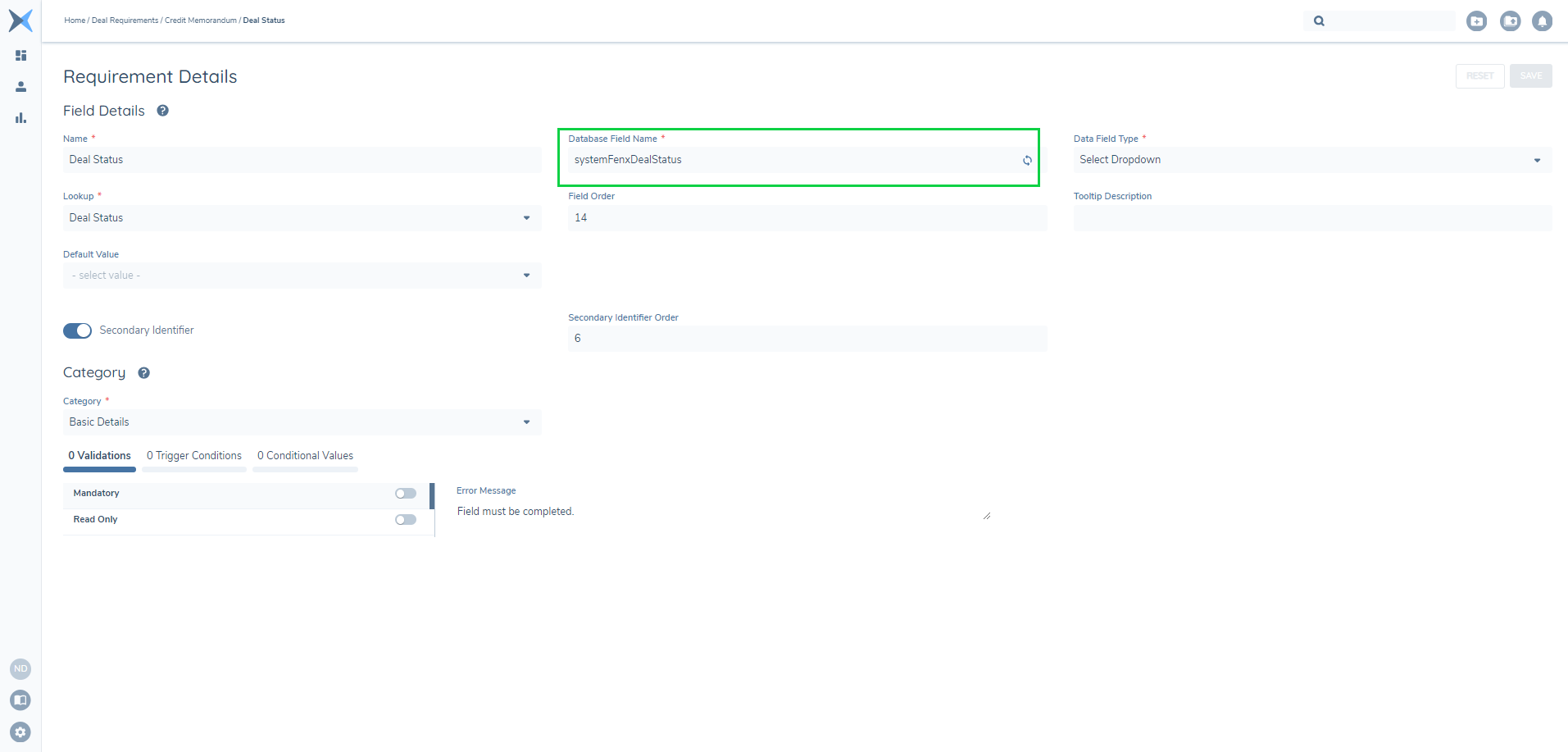
Task: Open the settings gear in the sidebar
Action: (20, 731)
